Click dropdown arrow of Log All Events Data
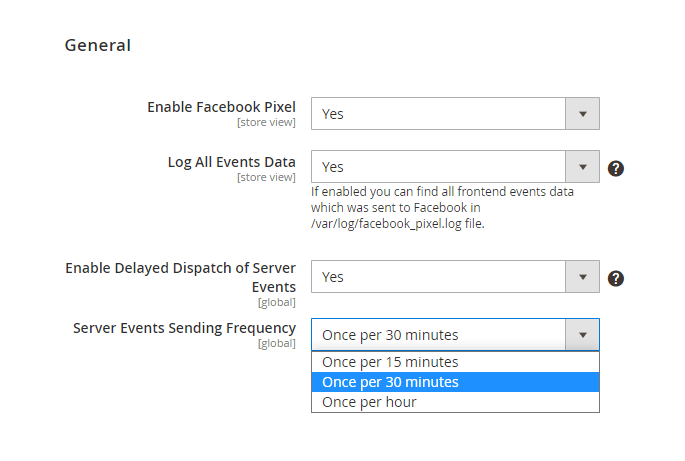The image size is (685, 461). coord(582,167)
